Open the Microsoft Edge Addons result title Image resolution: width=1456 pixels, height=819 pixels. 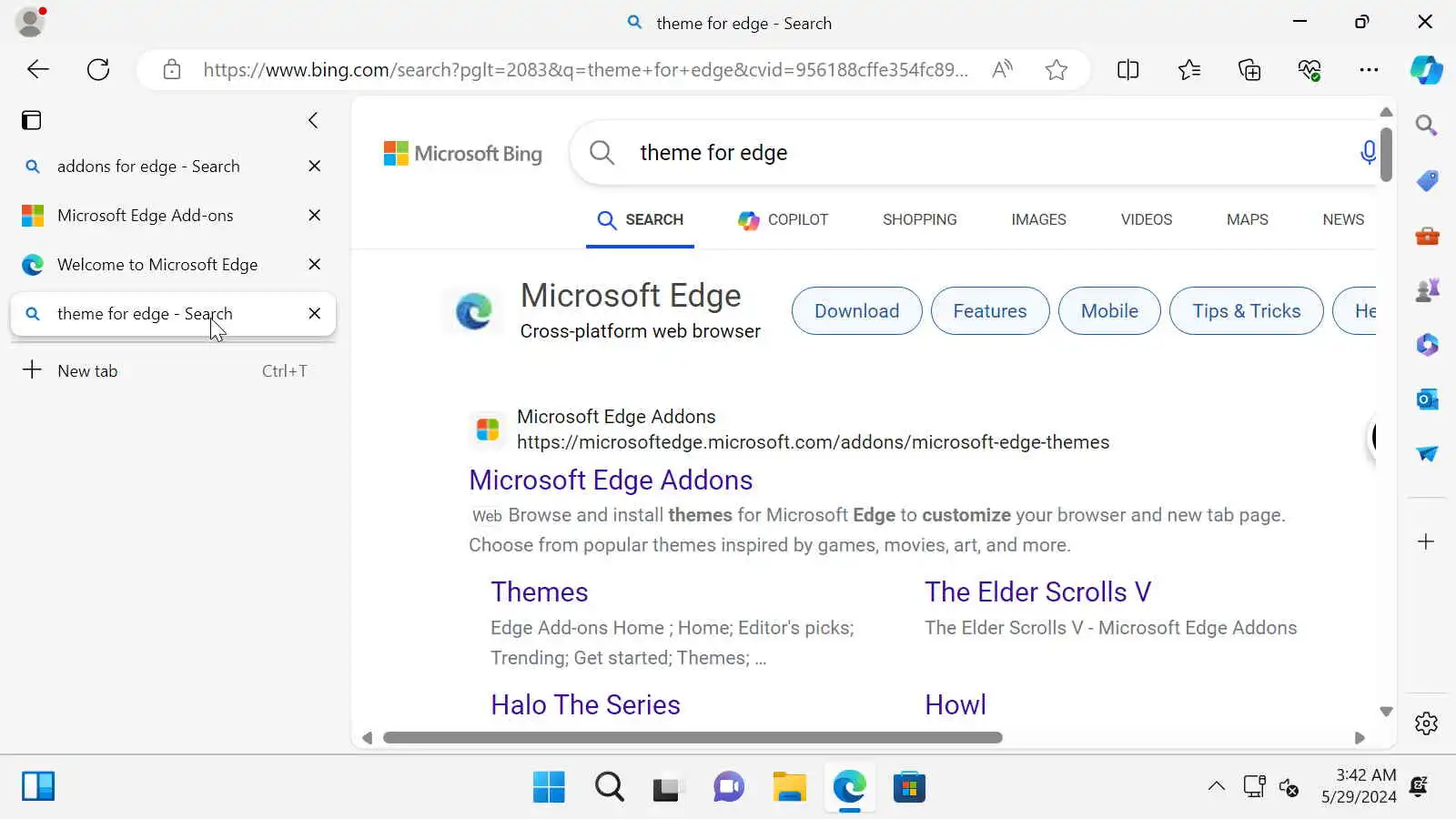pyautogui.click(x=611, y=480)
